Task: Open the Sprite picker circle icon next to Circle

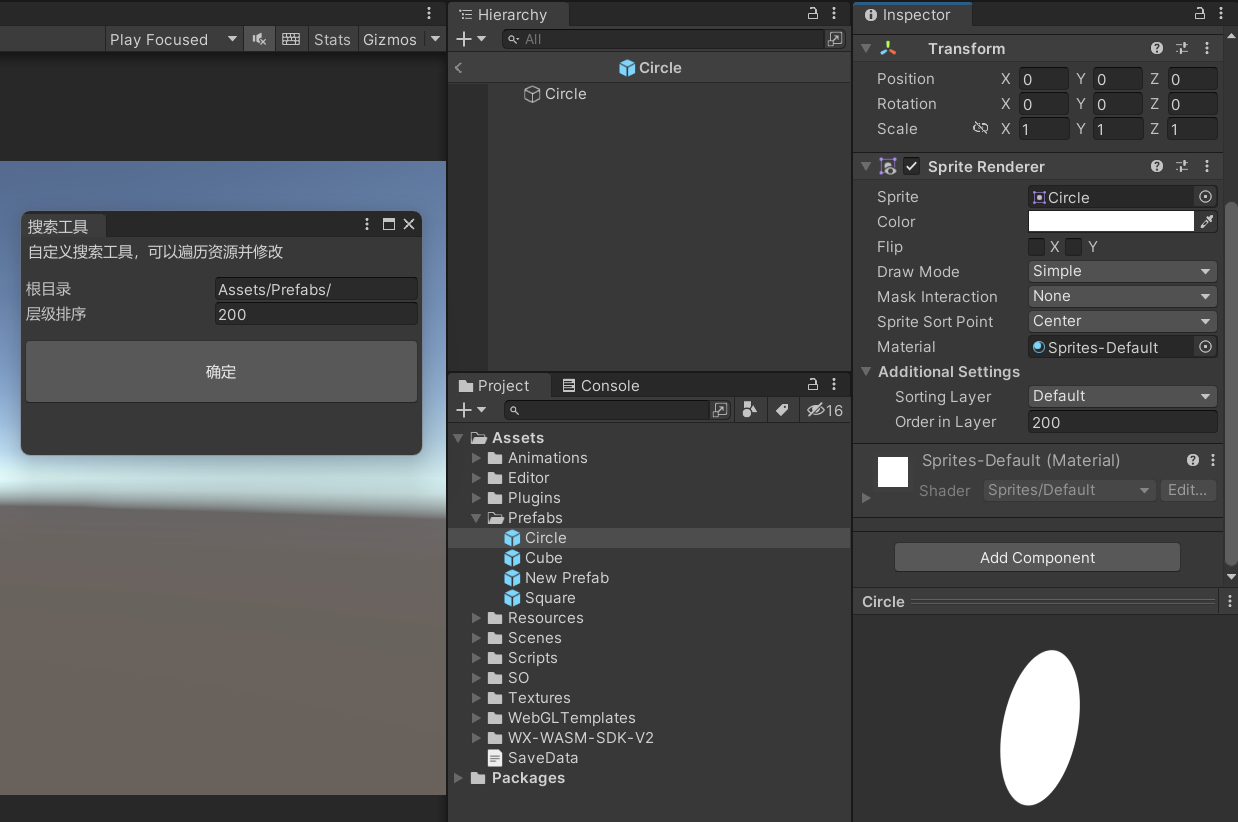Action: coord(1205,197)
